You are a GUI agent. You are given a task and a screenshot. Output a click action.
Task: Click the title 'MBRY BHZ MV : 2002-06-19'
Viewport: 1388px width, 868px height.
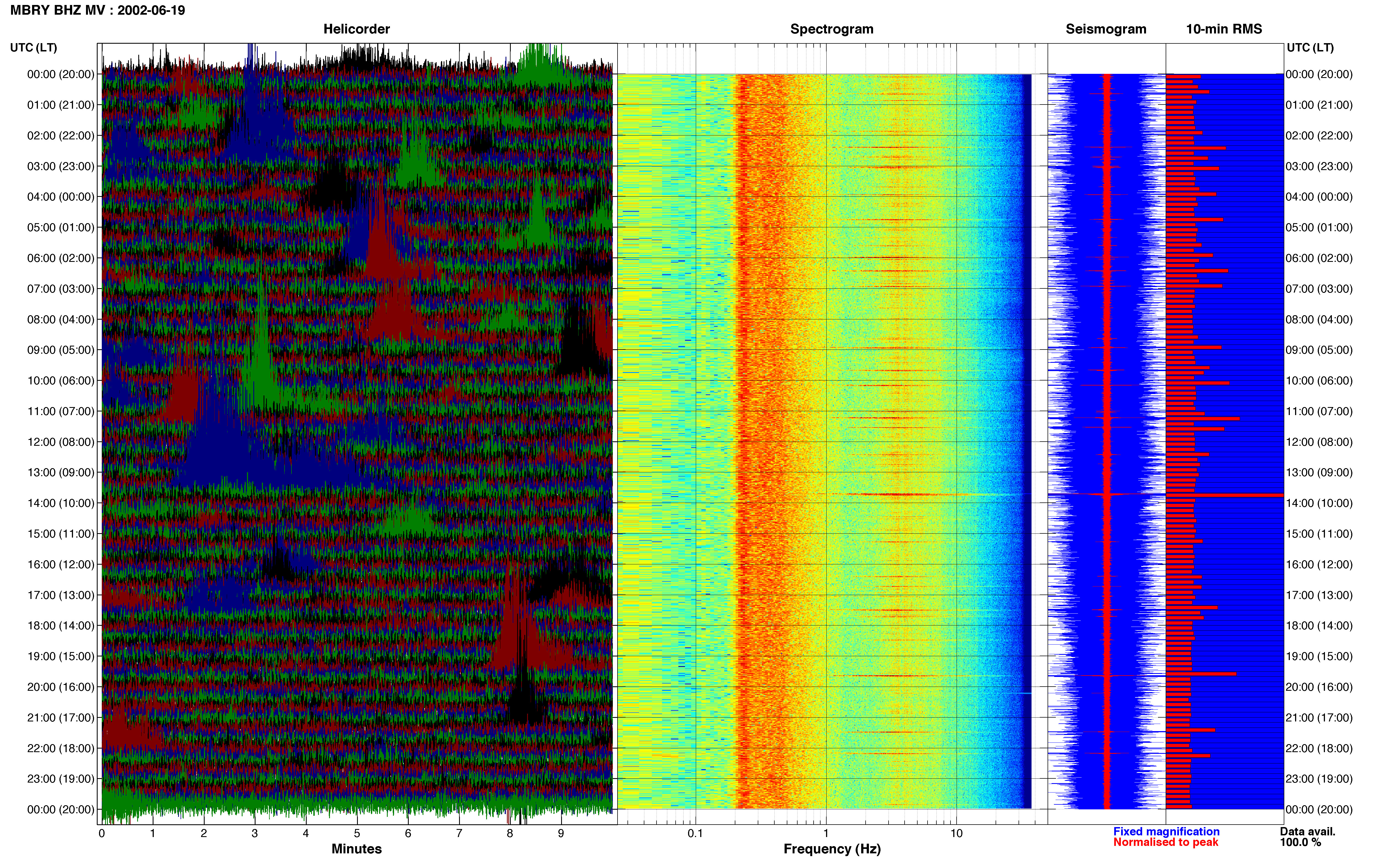pyautogui.click(x=98, y=10)
